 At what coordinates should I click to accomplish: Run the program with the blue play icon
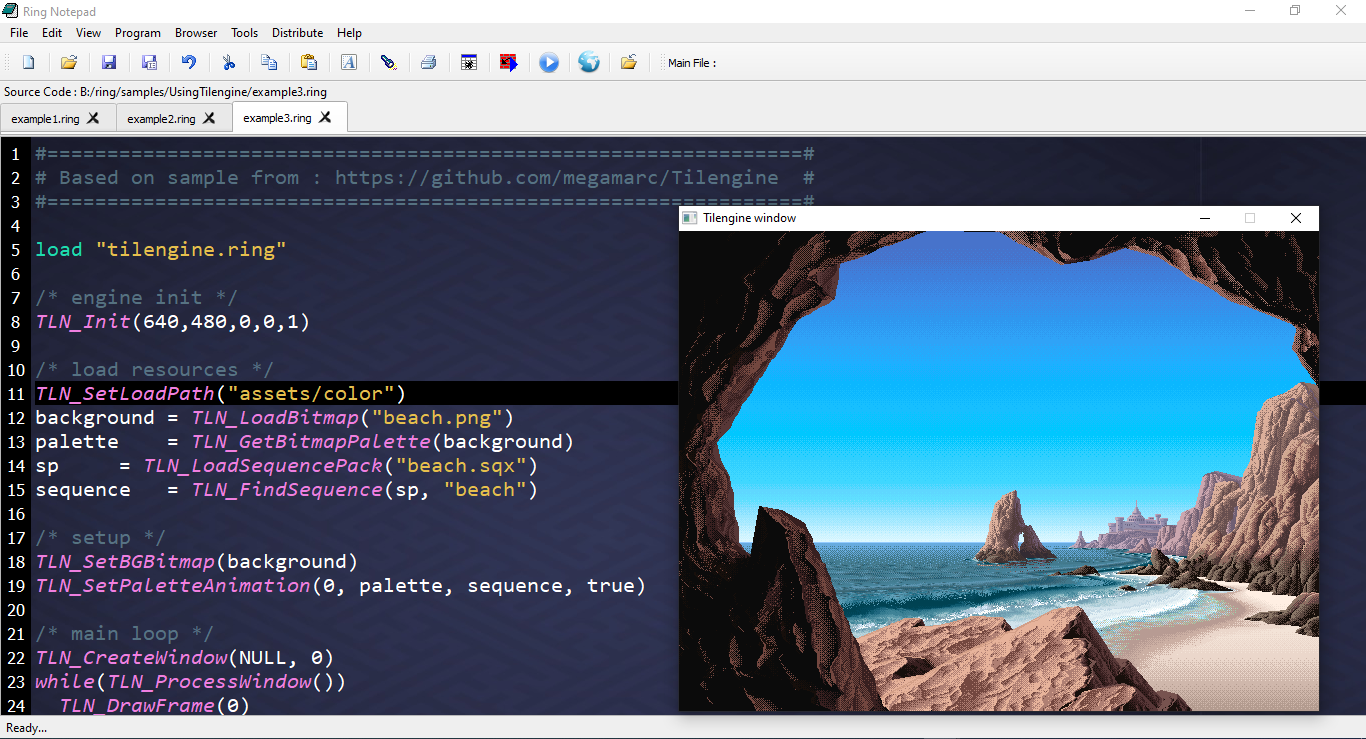coord(548,62)
